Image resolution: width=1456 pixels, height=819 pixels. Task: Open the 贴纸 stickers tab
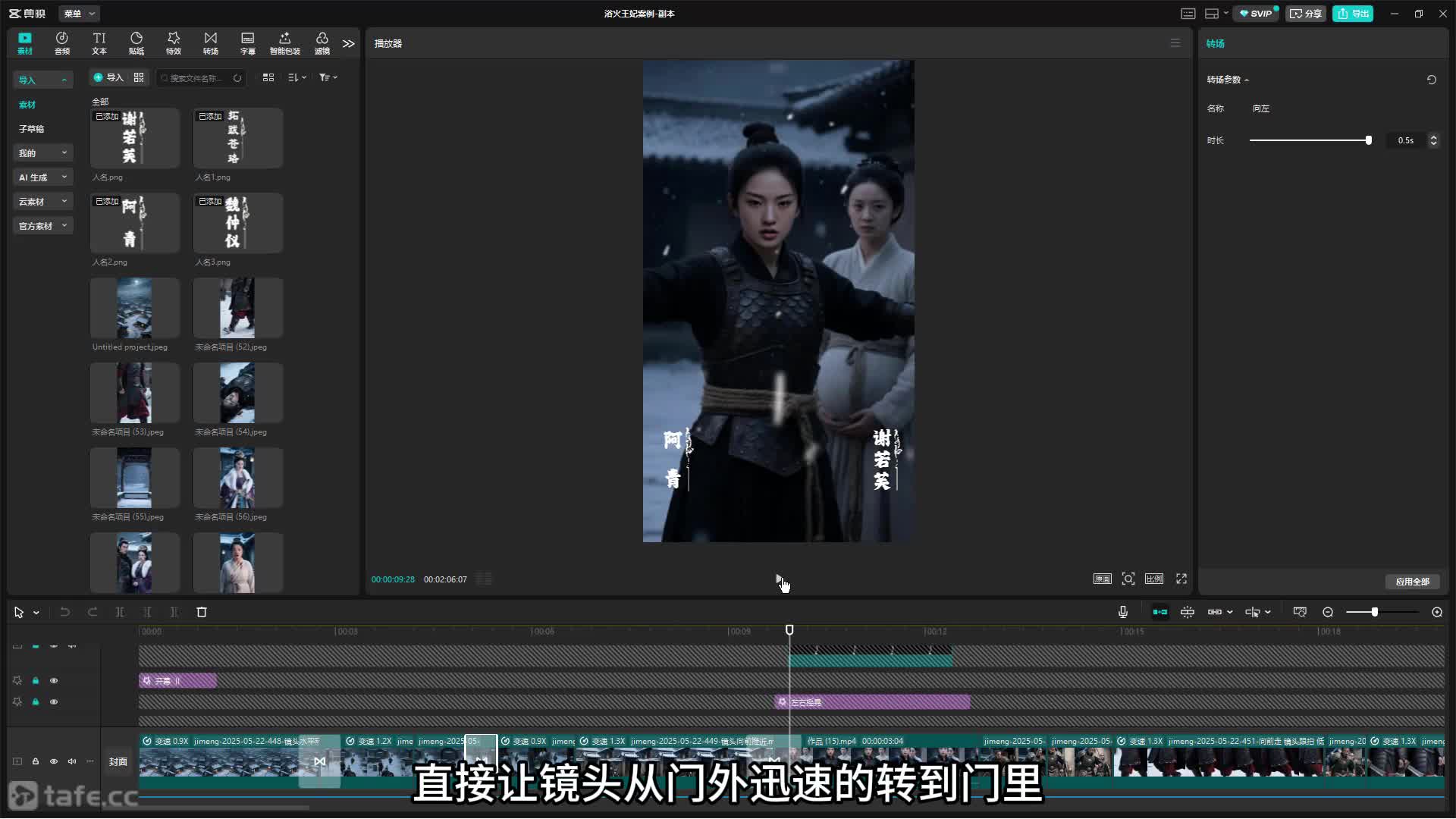[136, 43]
